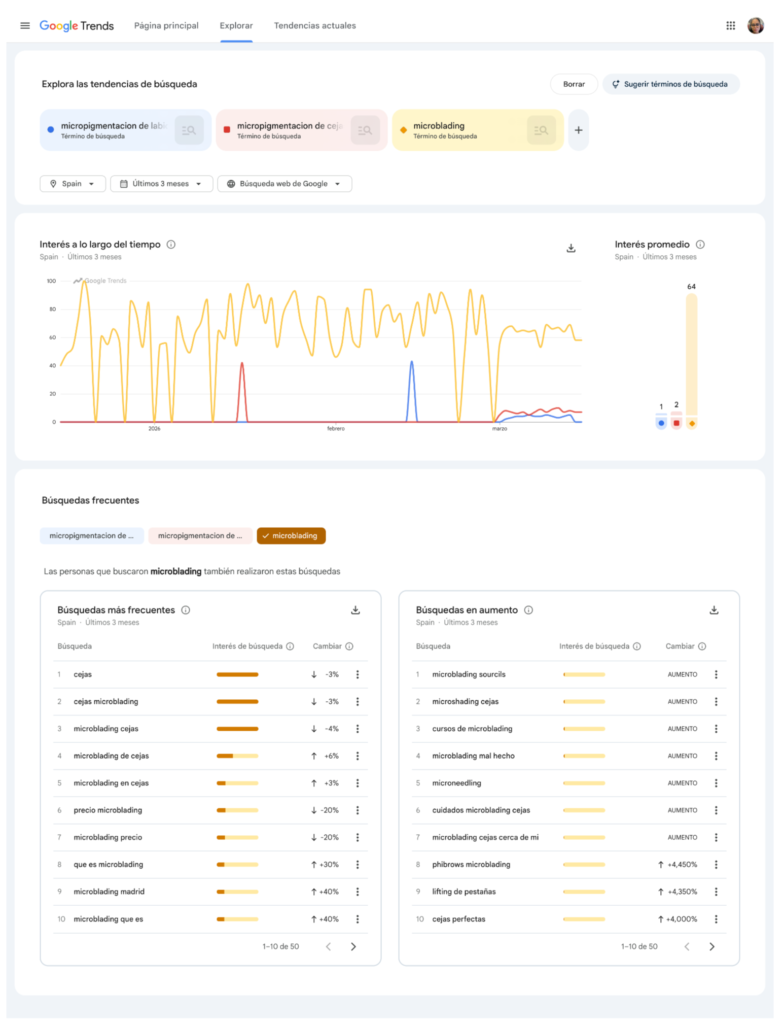
Task: Show info for Búsquedas en aumento
Action: coord(529,610)
